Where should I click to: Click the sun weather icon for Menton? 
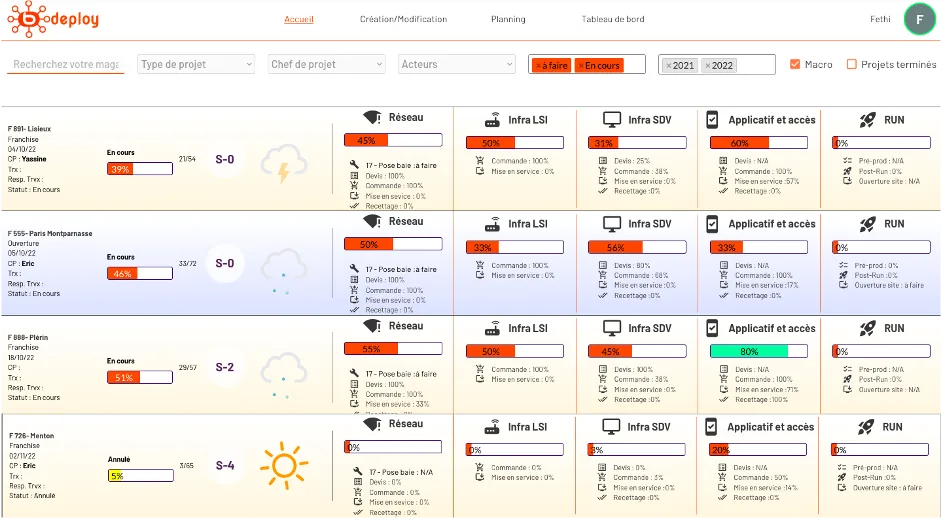click(283, 466)
